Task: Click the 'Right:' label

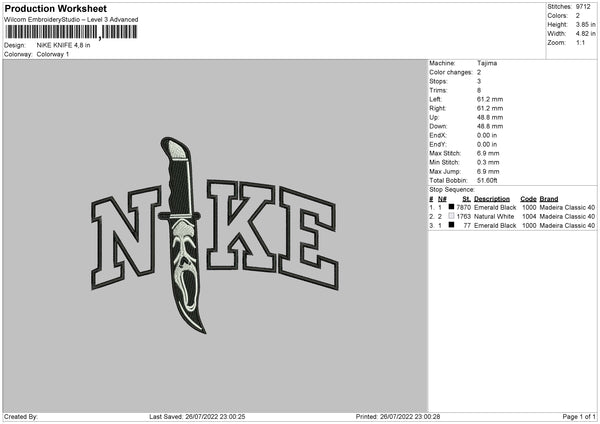Action: [x=437, y=108]
